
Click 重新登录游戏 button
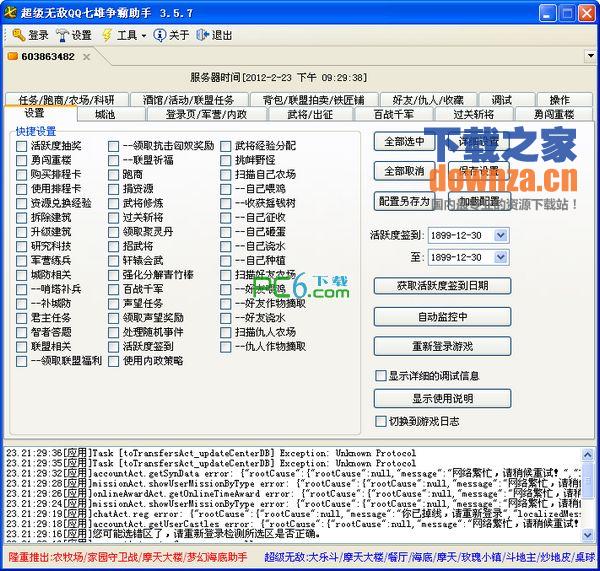[442, 346]
